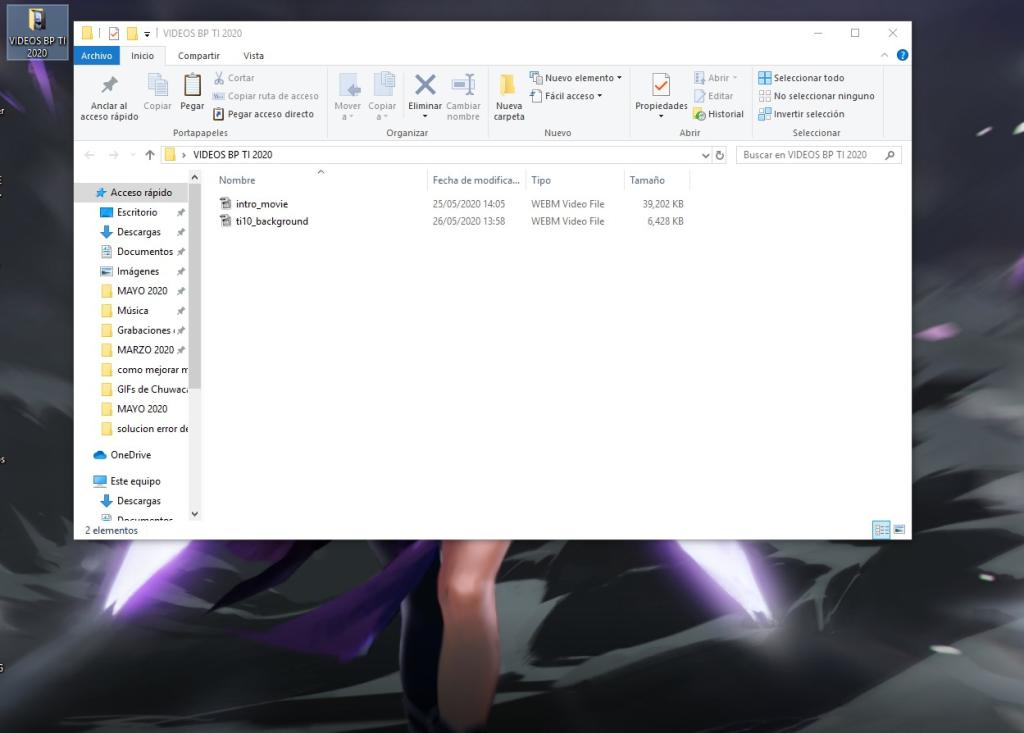The width and height of the screenshot is (1024, 733).
Task: Click the back navigation arrow
Action: click(x=89, y=155)
